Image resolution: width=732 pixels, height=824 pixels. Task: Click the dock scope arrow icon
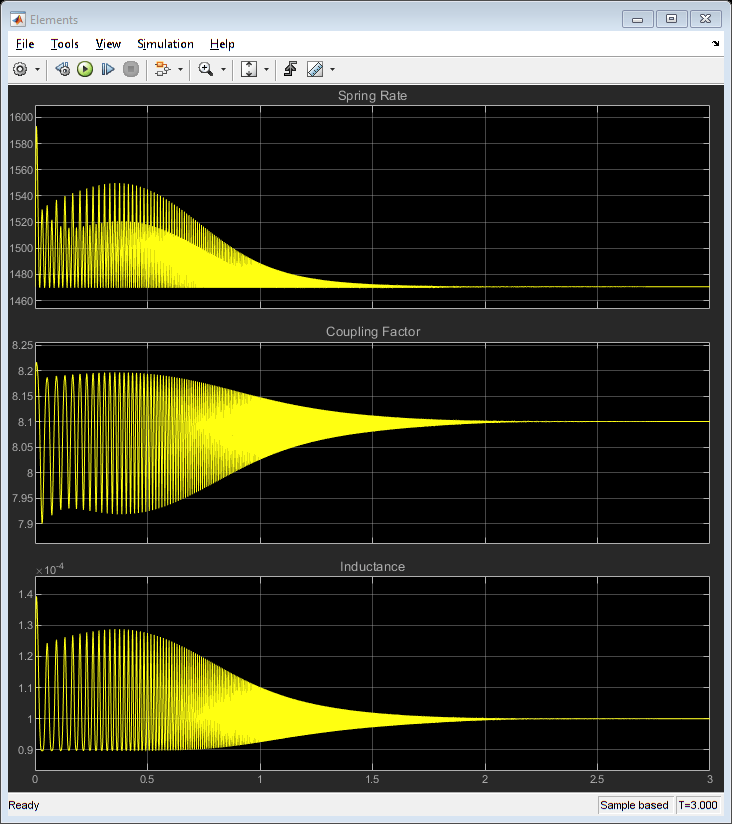716,44
